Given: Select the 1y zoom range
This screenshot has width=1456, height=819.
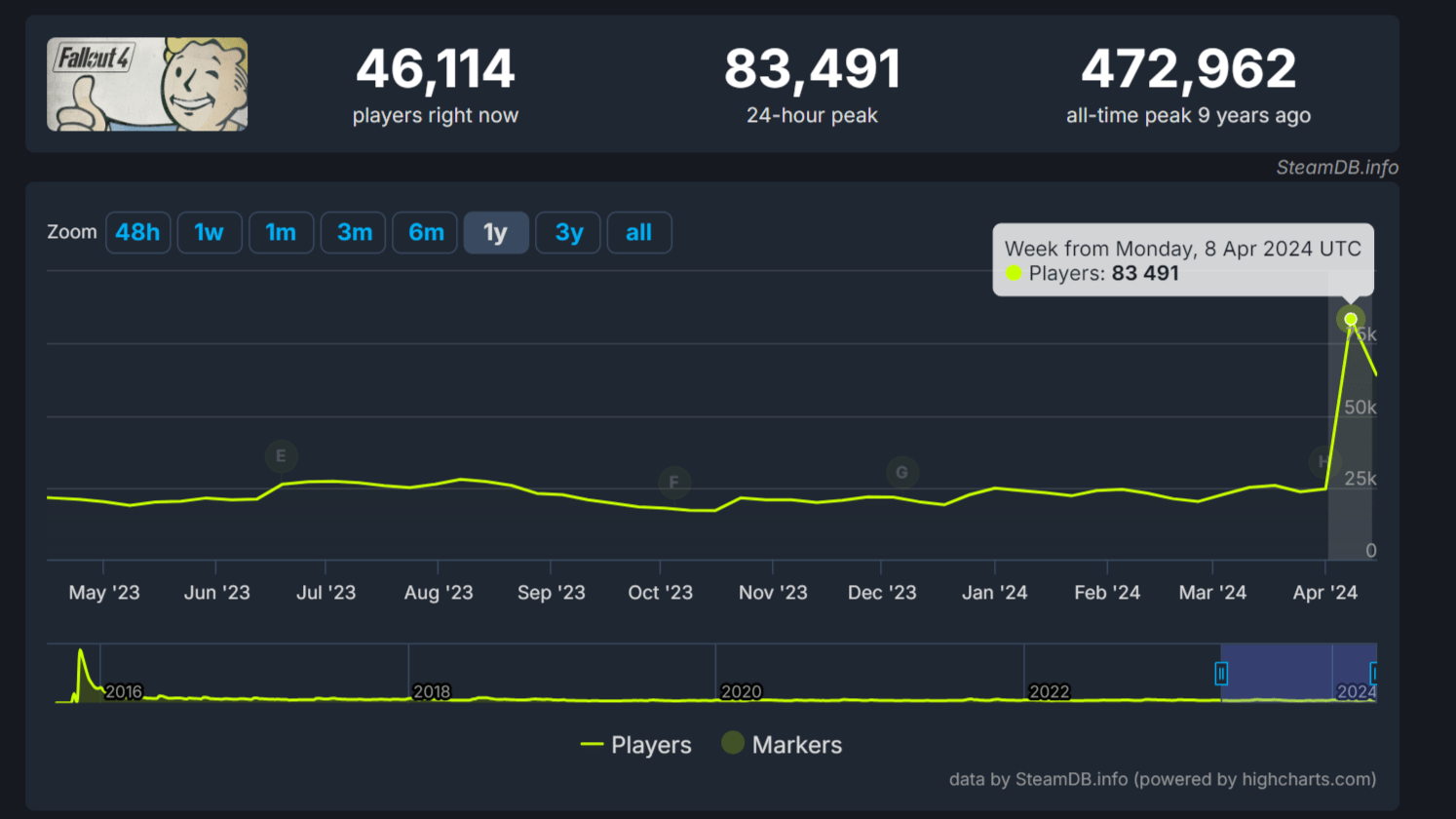Looking at the screenshot, I should tap(496, 233).
